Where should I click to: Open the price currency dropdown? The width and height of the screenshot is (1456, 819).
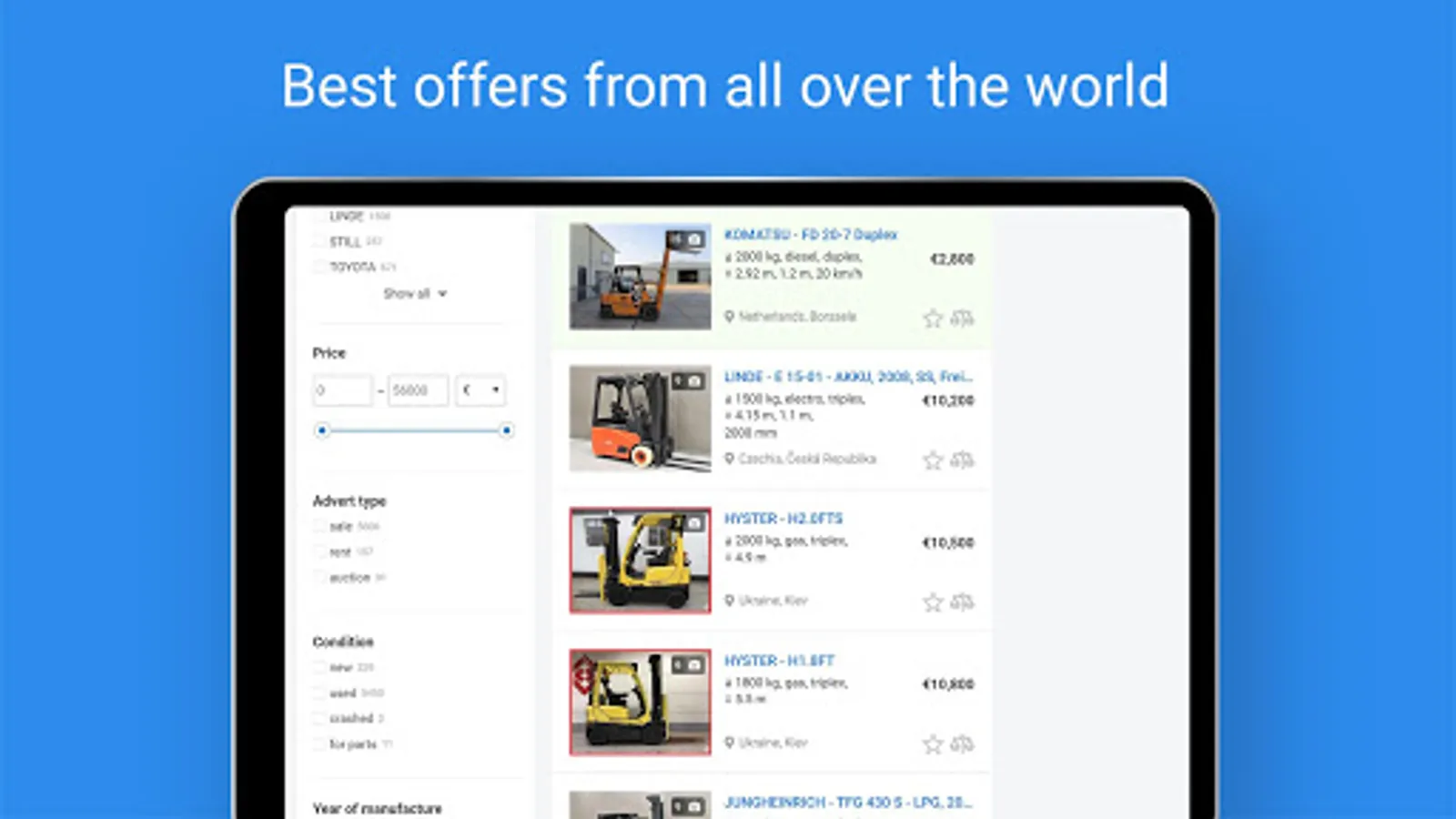pos(480,390)
